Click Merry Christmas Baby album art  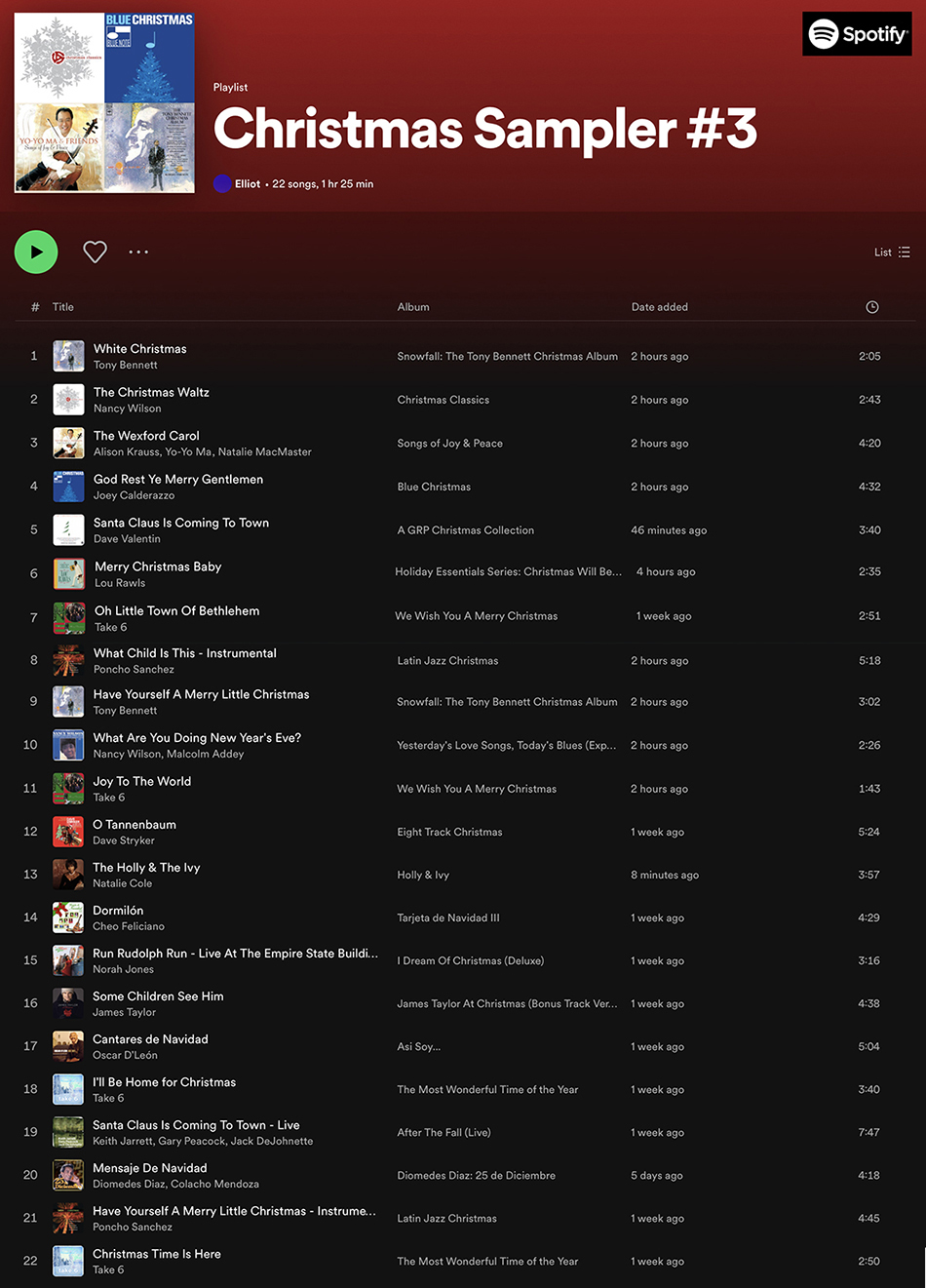pyautogui.click(x=69, y=573)
